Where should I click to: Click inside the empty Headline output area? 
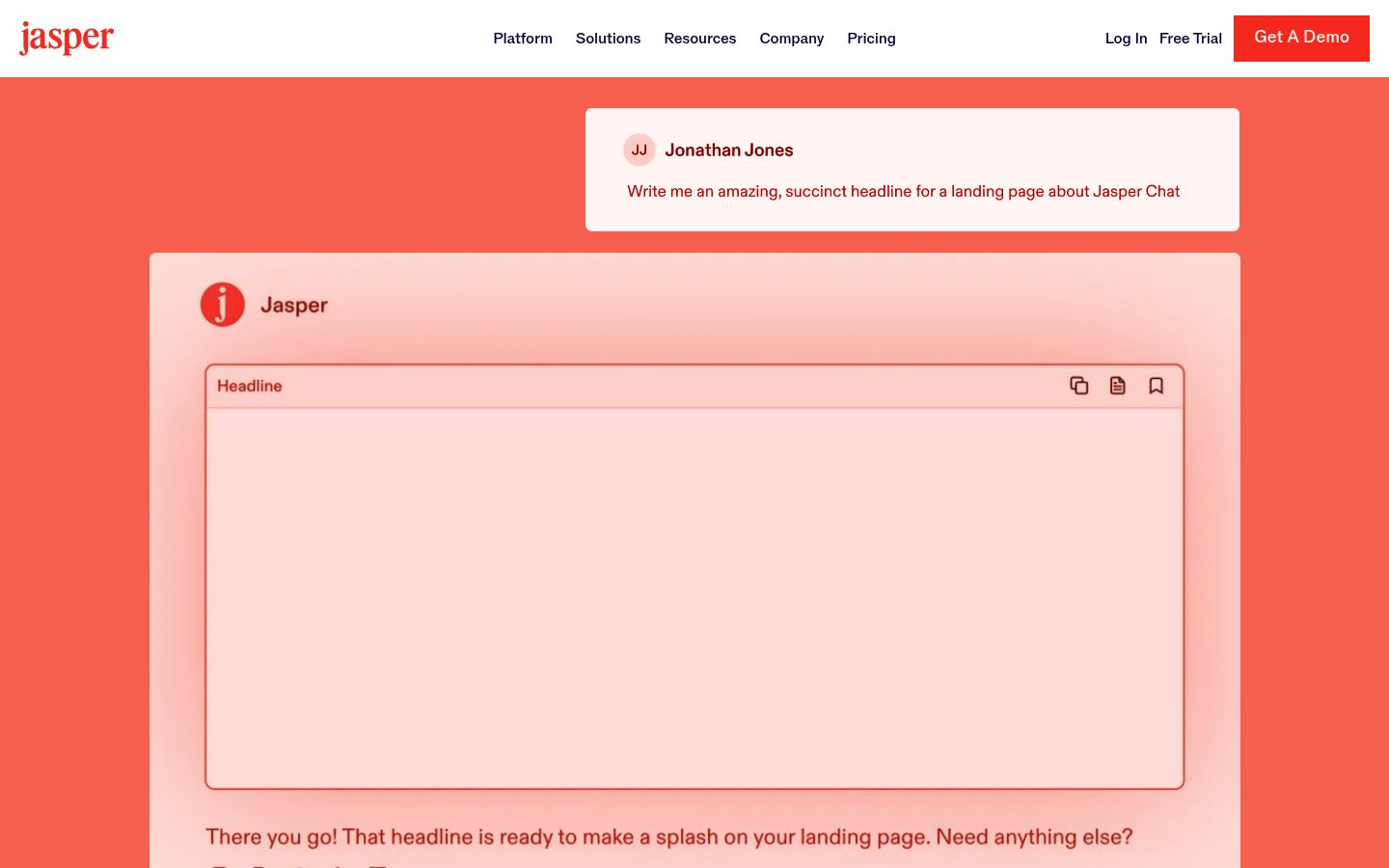pyautogui.click(x=694, y=598)
